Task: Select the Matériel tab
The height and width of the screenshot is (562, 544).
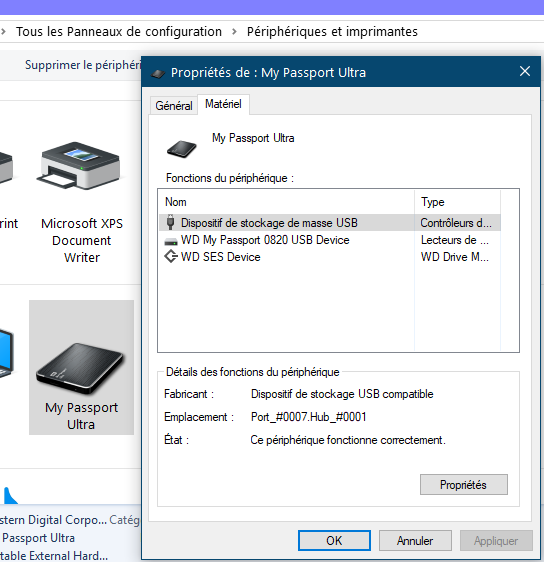Action: point(223,104)
